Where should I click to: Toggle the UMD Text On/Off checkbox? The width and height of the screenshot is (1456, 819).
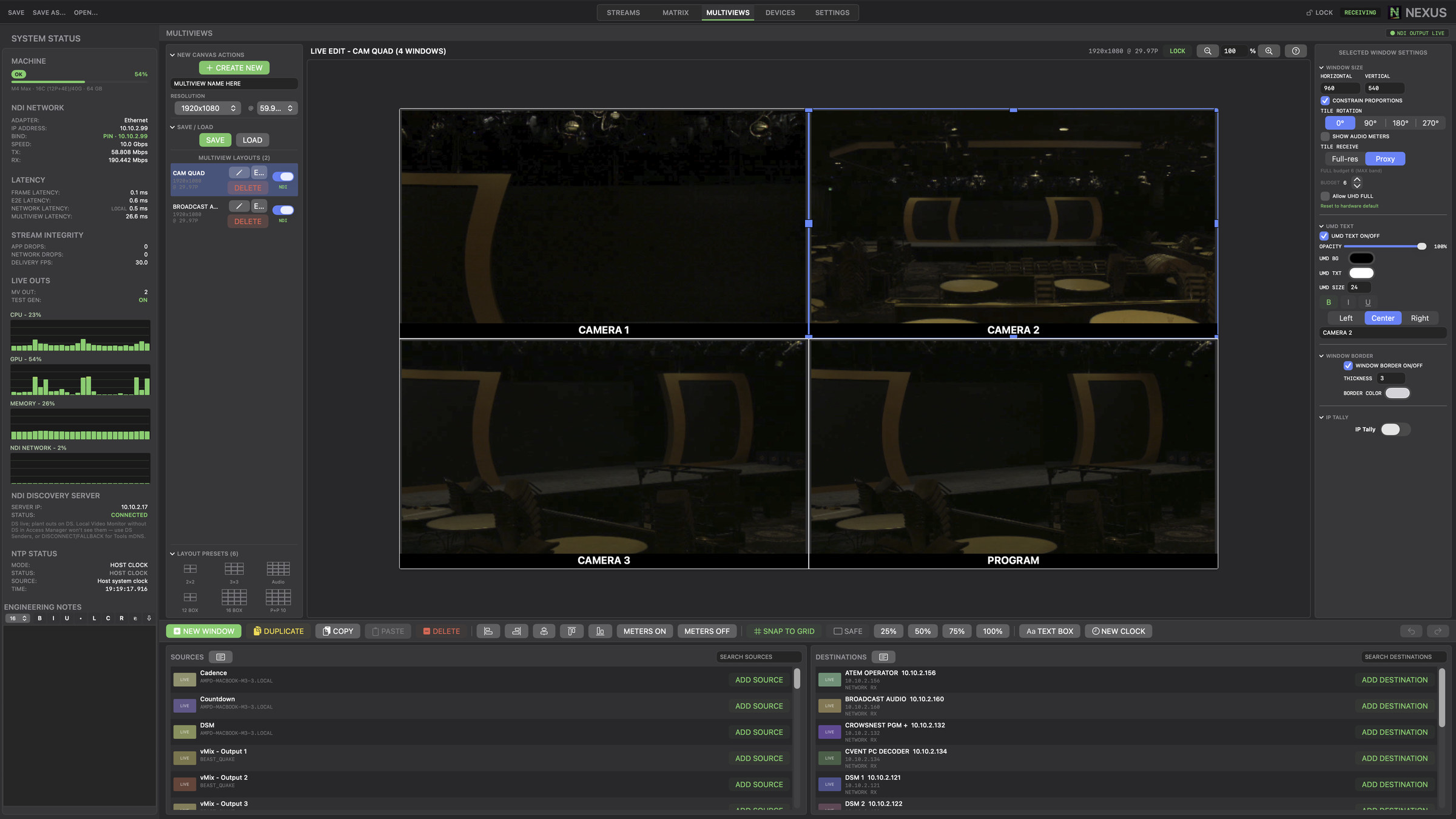point(1324,236)
